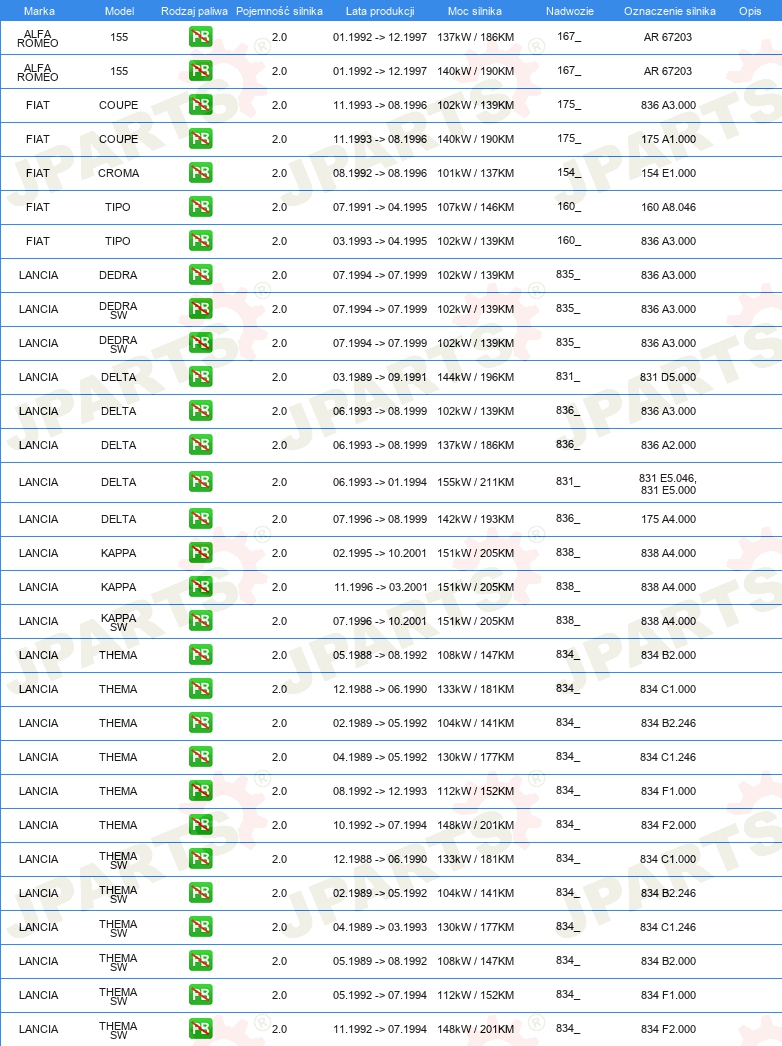Click fuel icon in Lancia Delta 836 A3.000 row
This screenshot has width=782, height=1046.
tap(200, 411)
